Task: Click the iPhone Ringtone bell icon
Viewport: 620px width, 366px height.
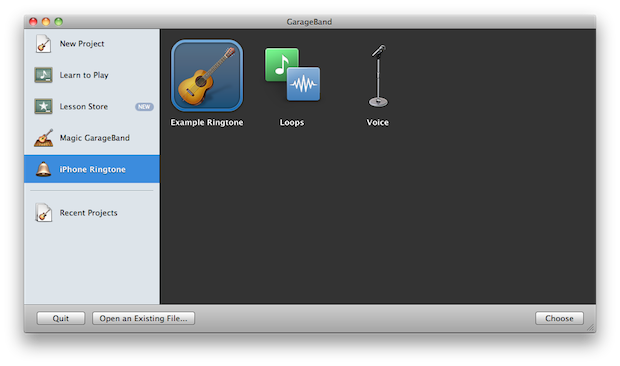Action: point(43,169)
